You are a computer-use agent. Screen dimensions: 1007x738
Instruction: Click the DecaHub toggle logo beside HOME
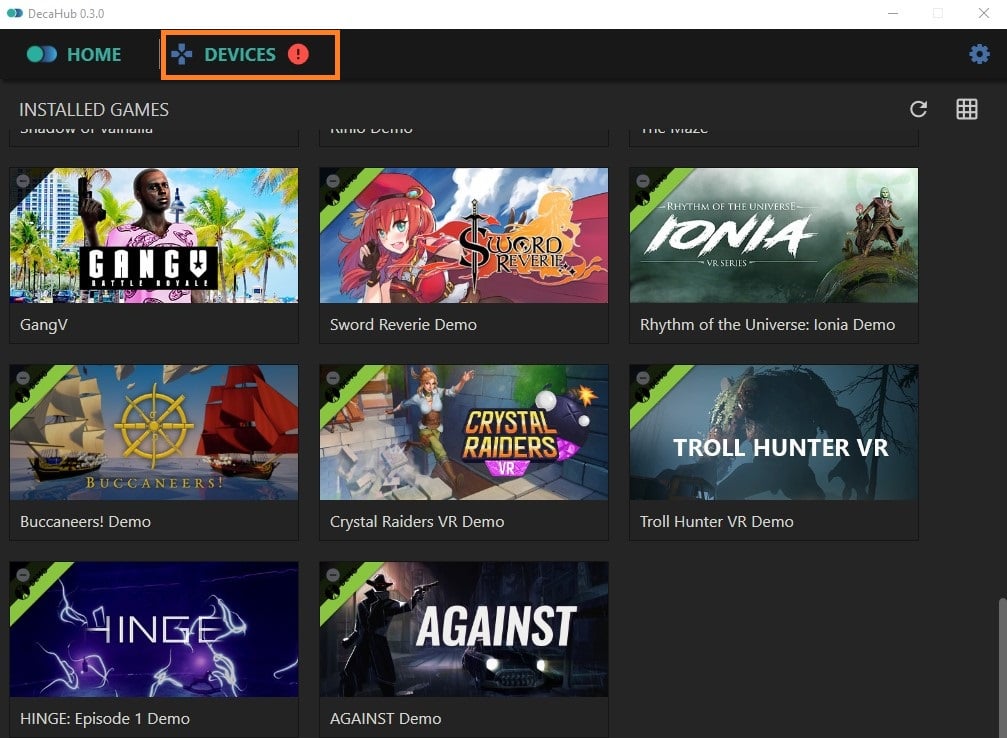42,55
